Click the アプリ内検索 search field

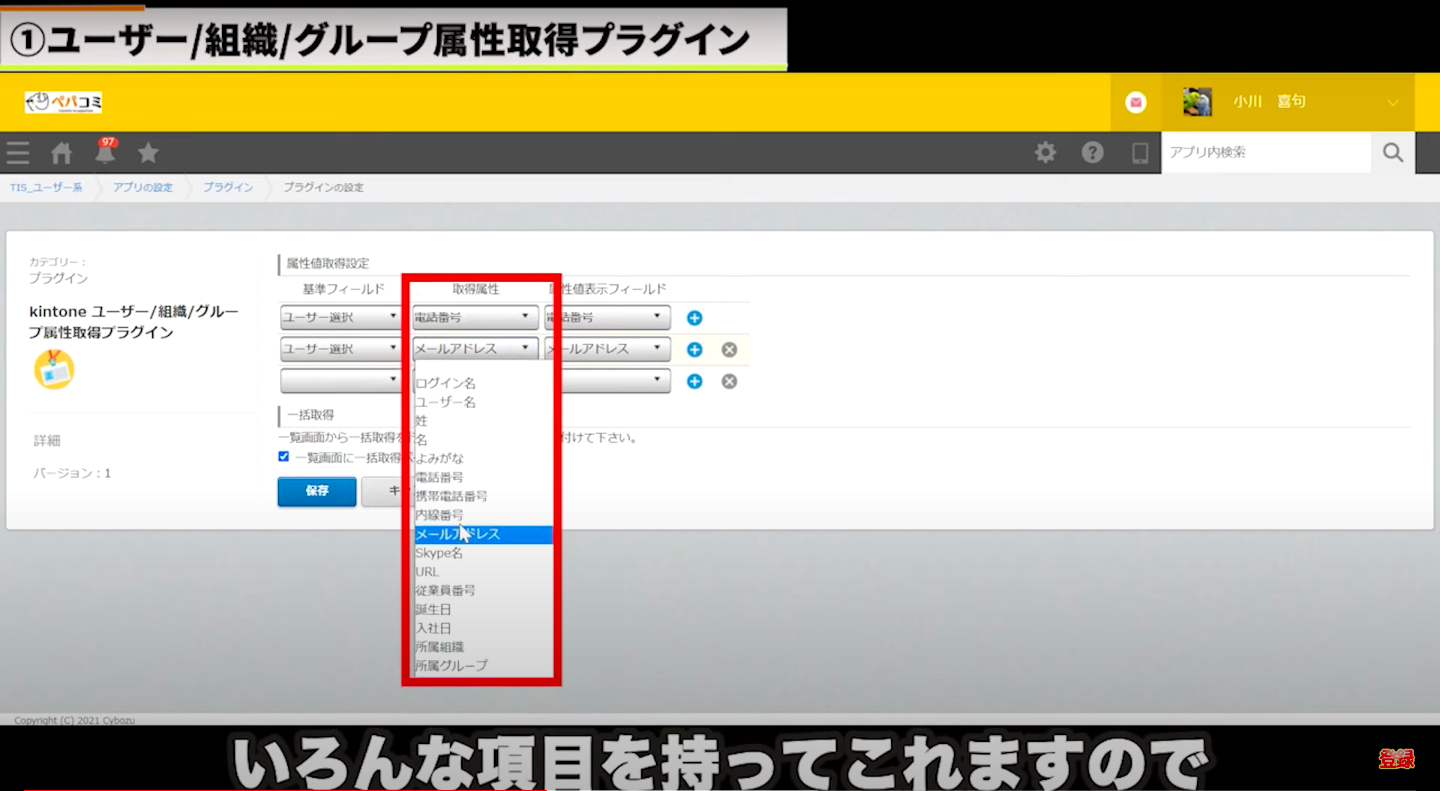point(1265,153)
